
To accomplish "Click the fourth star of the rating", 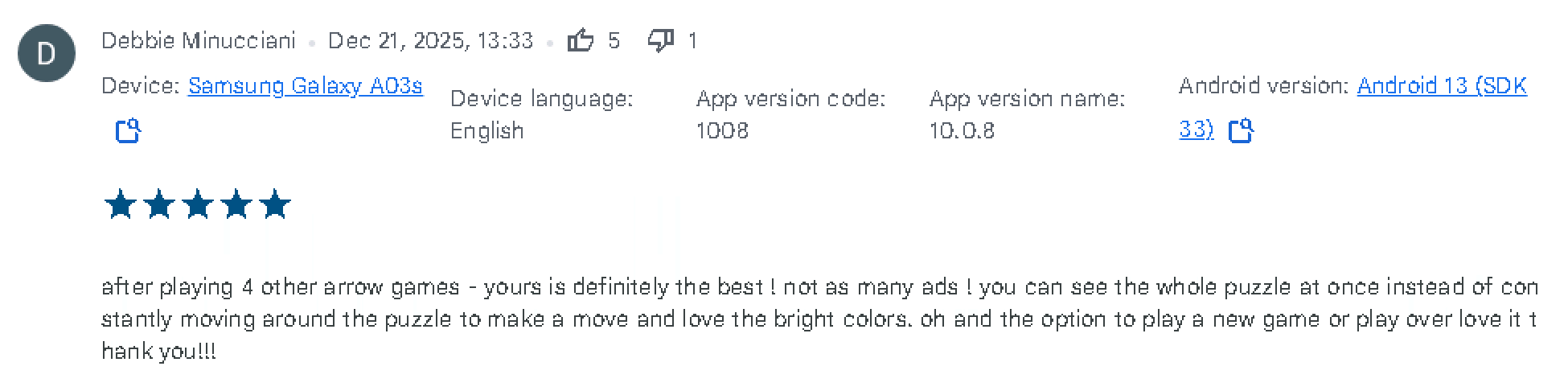I will pyautogui.click(x=236, y=205).
